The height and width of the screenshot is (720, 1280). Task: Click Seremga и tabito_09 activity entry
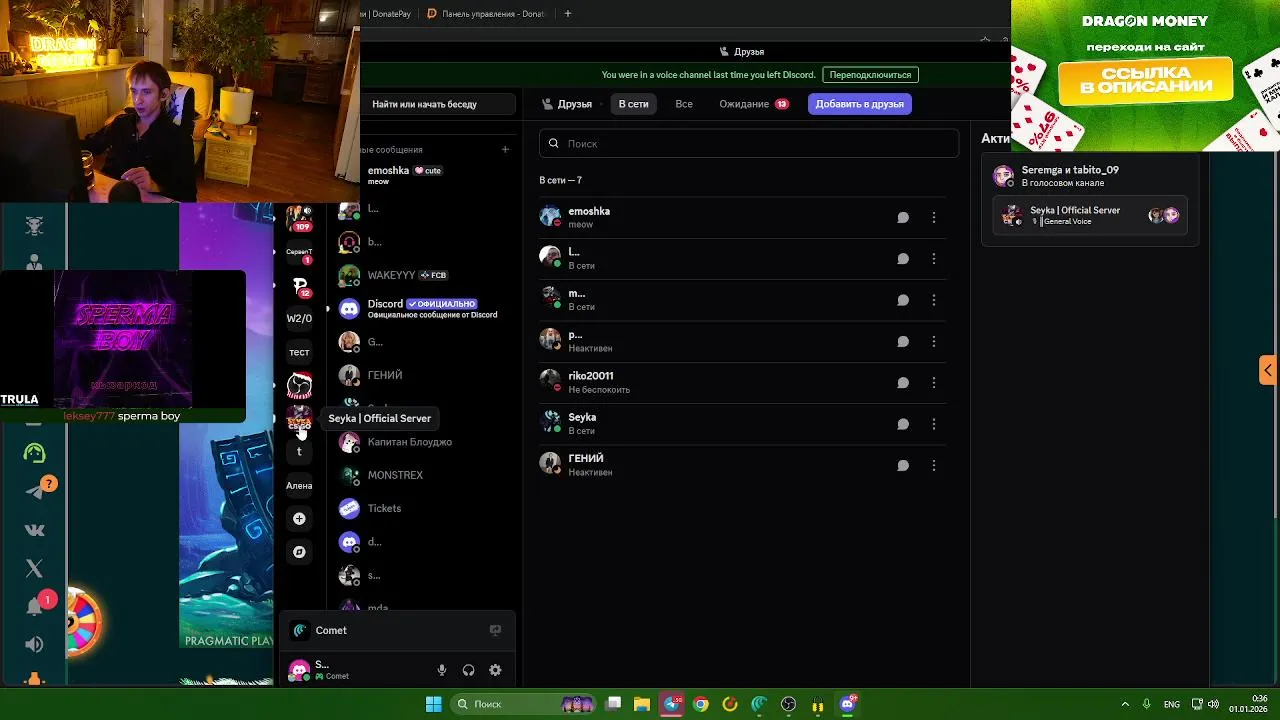coord(1090,176)
